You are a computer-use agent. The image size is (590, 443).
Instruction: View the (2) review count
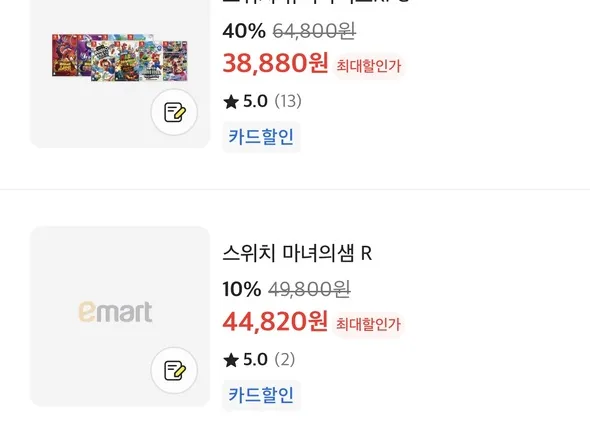(x=285, y=359)
